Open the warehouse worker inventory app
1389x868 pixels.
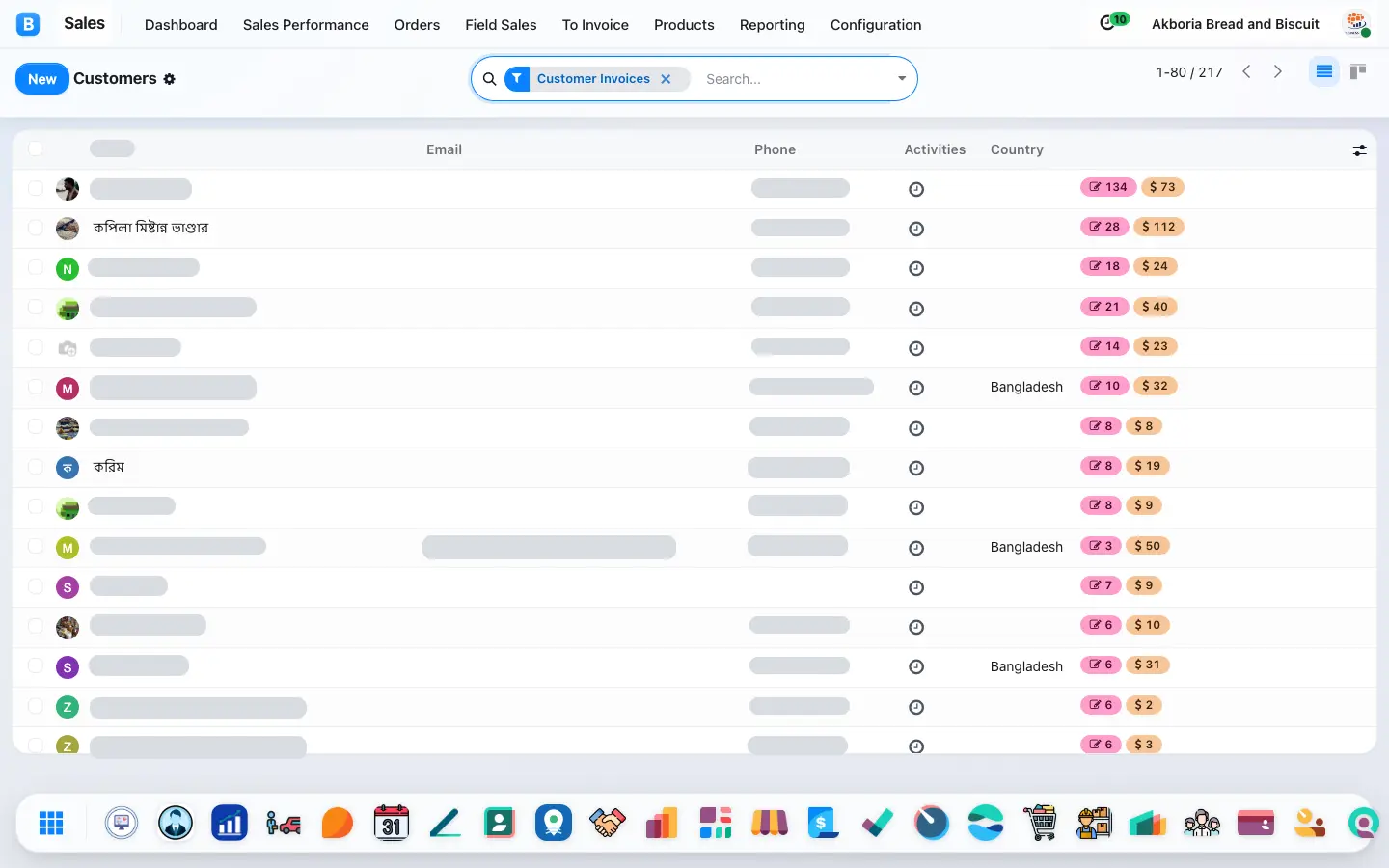[x=1094, y=823]
